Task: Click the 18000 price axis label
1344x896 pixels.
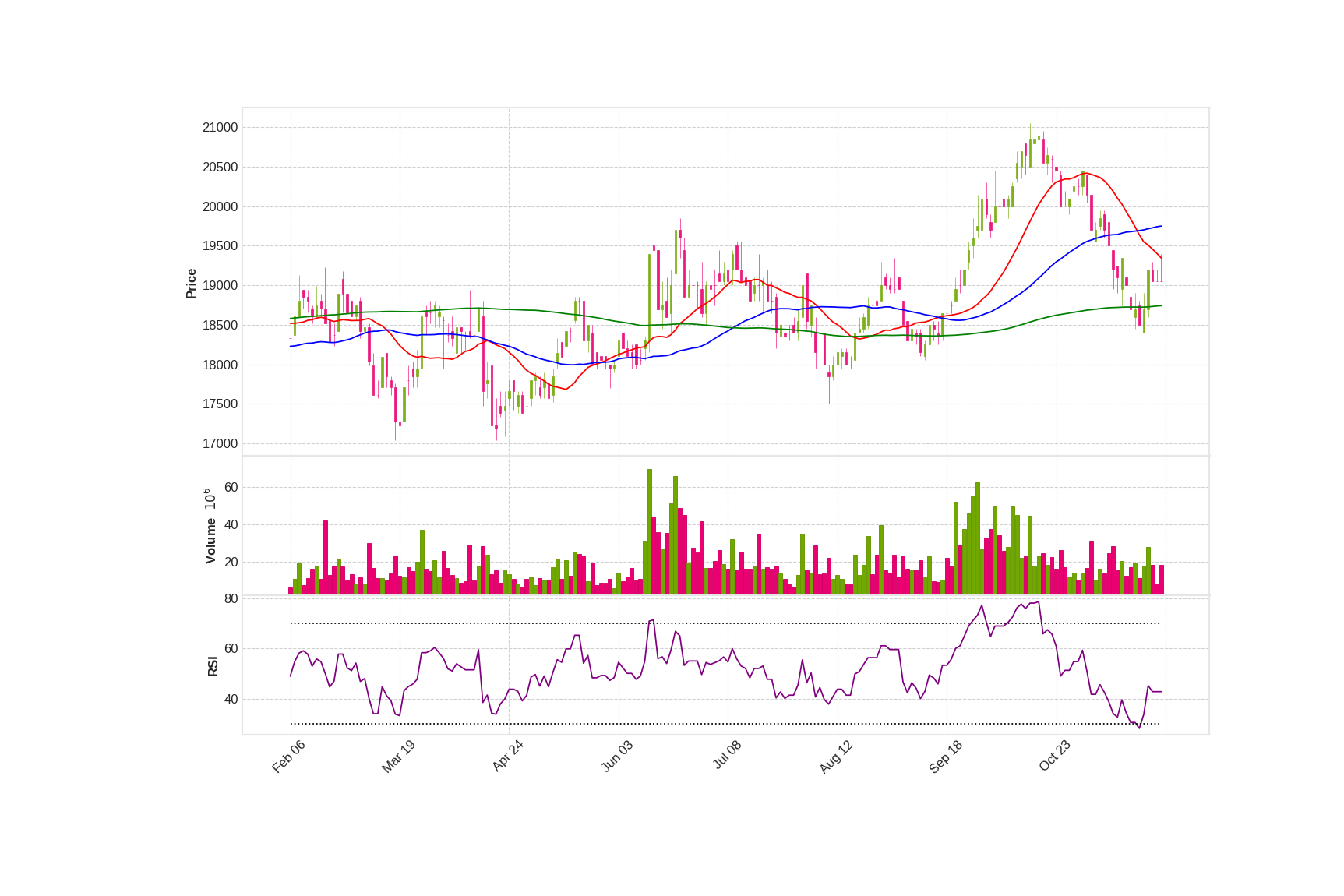Action: point(220,365)
